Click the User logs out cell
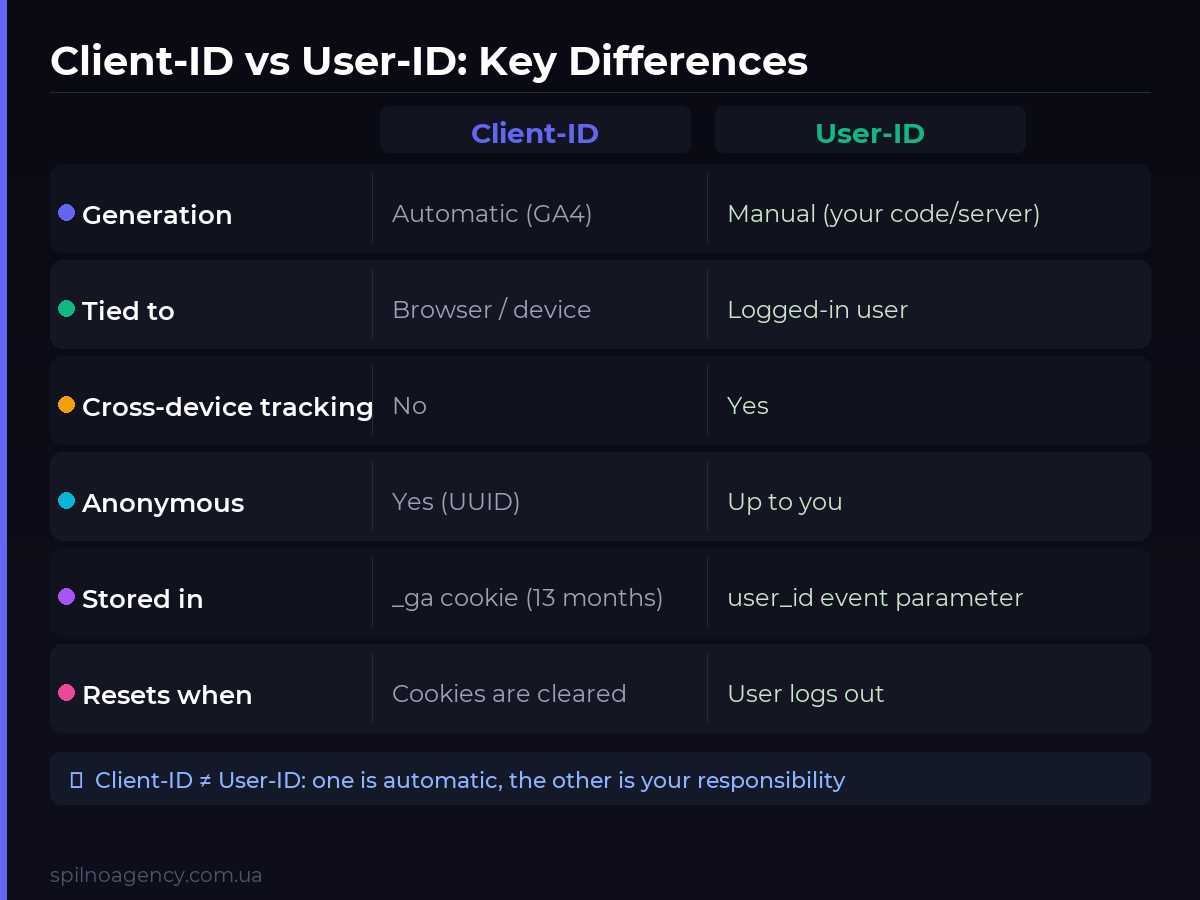The height and width of the screenshot is (900, 1200). point(806,694)
